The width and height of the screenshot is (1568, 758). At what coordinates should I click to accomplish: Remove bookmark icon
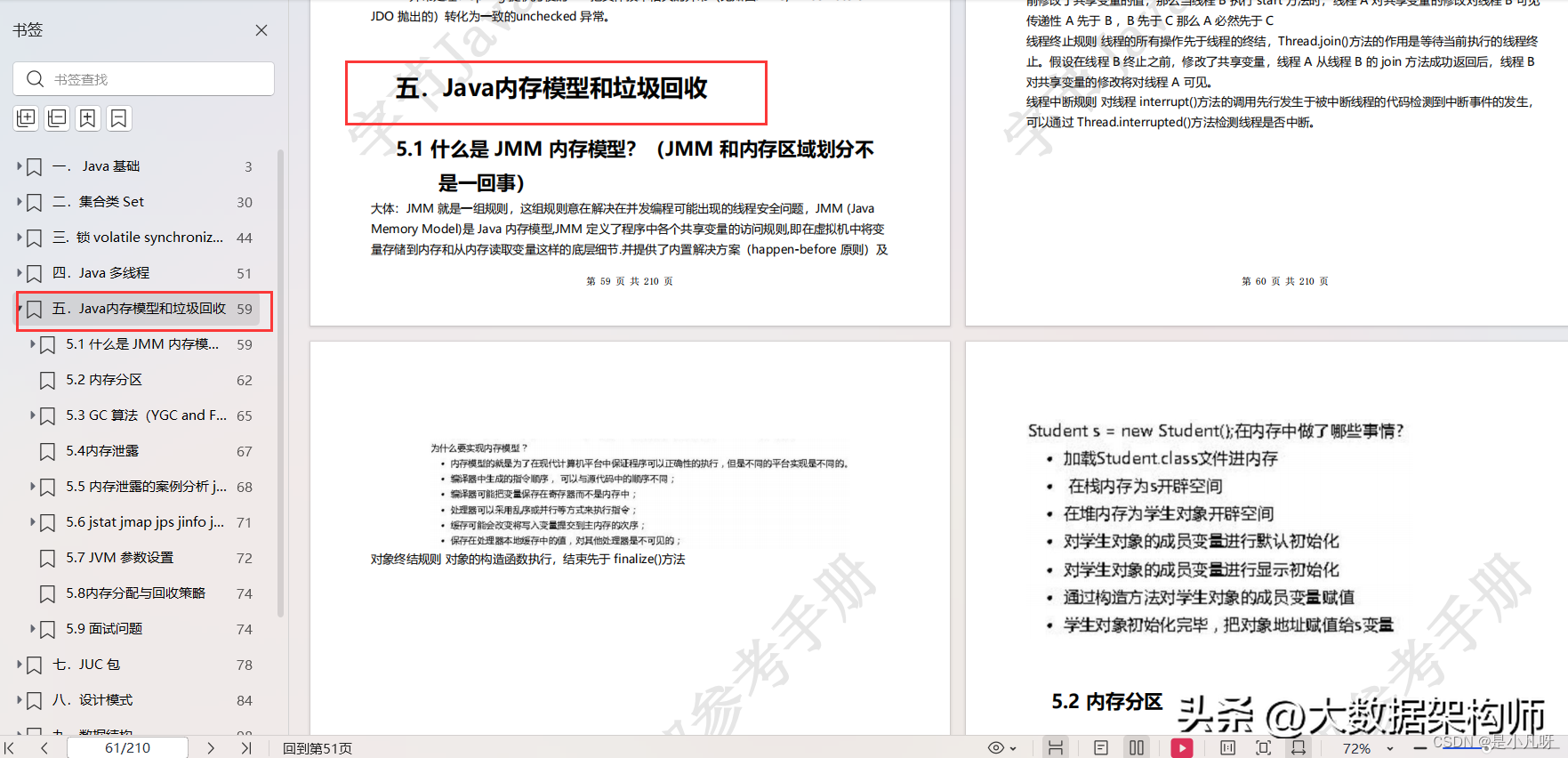(118, 118)
